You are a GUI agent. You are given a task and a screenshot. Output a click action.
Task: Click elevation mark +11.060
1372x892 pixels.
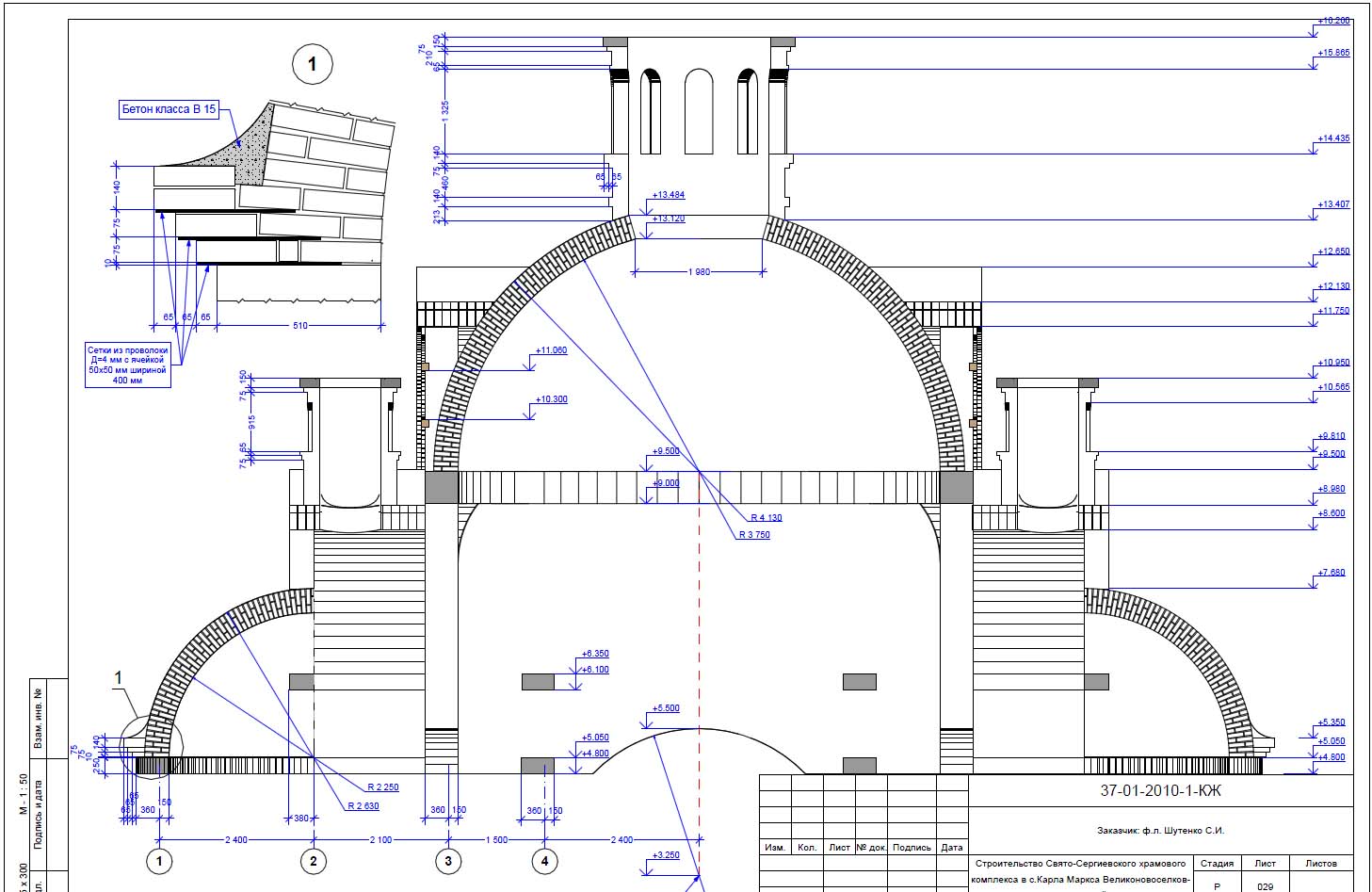552,350
